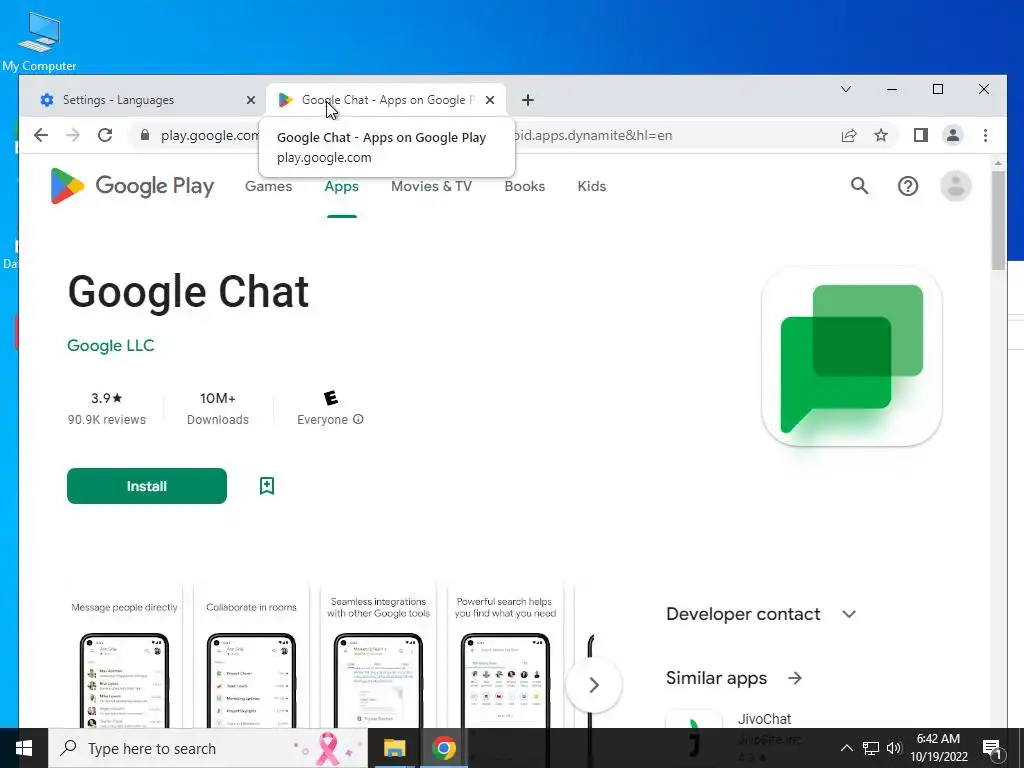
Task: Expand the Developer contact section
Action: coord(761,614)
